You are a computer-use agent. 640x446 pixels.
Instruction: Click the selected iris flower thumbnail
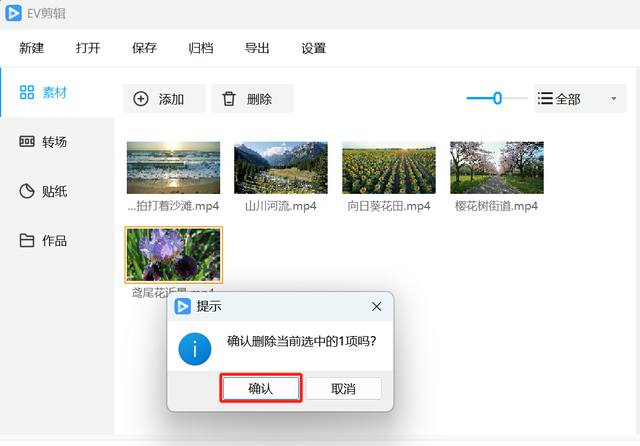coord(173,255)
